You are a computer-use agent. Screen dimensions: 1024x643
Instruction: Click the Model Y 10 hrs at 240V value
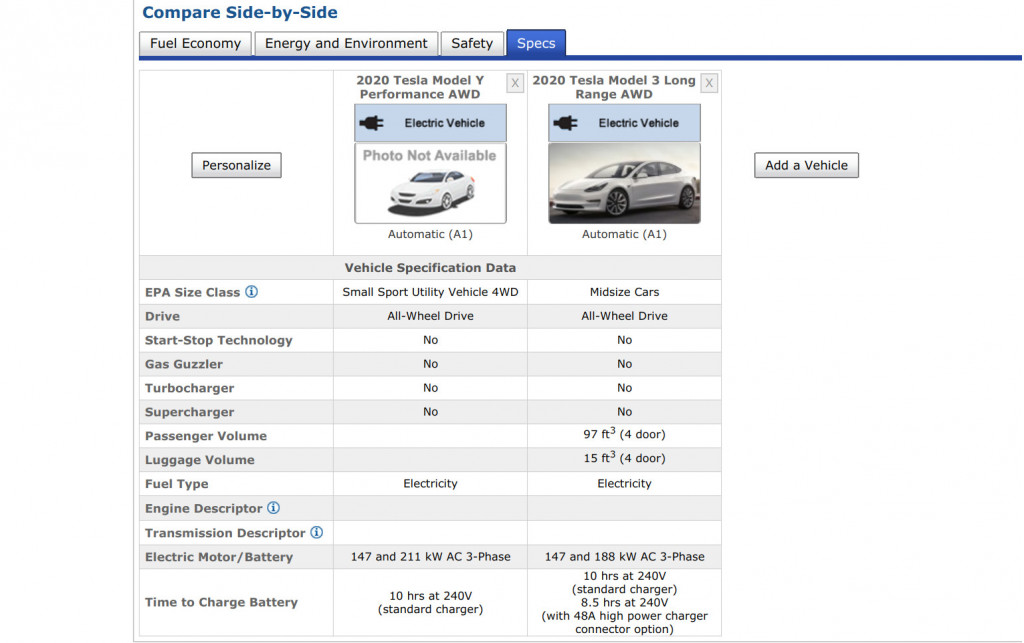430,596
